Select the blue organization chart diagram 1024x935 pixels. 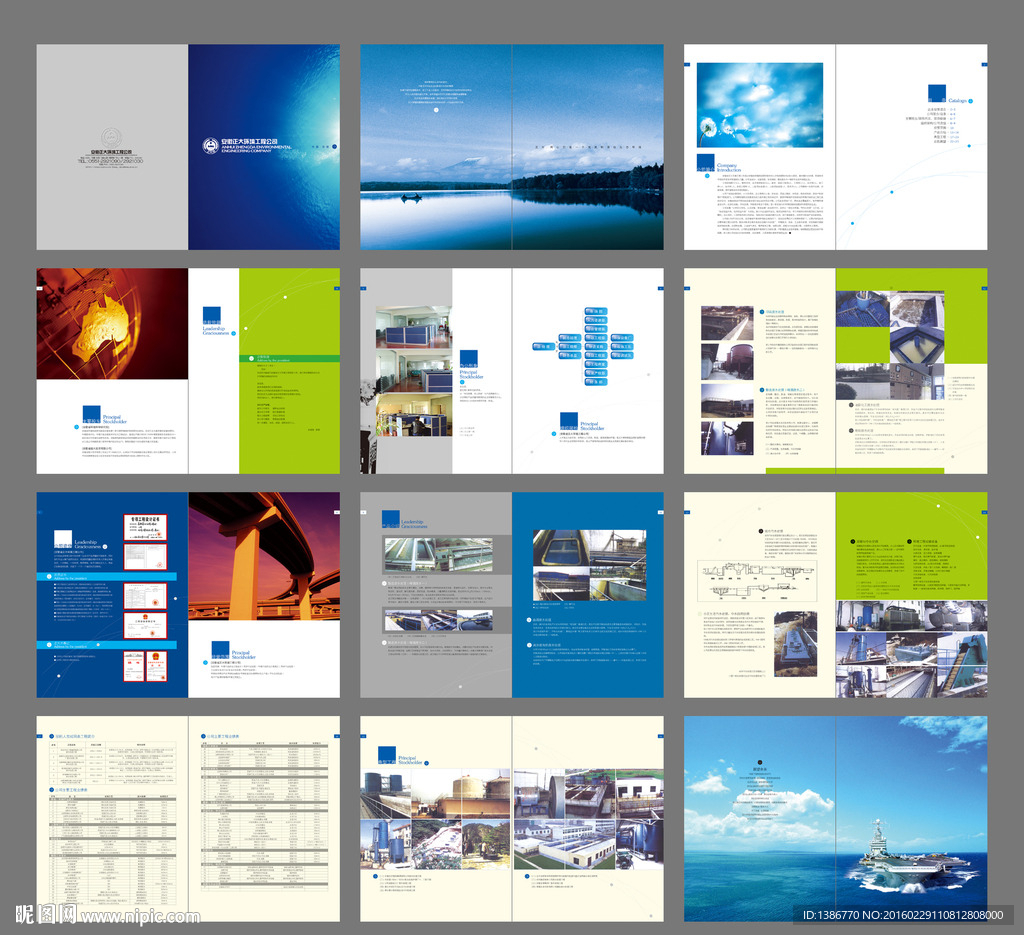coord(583,347)
